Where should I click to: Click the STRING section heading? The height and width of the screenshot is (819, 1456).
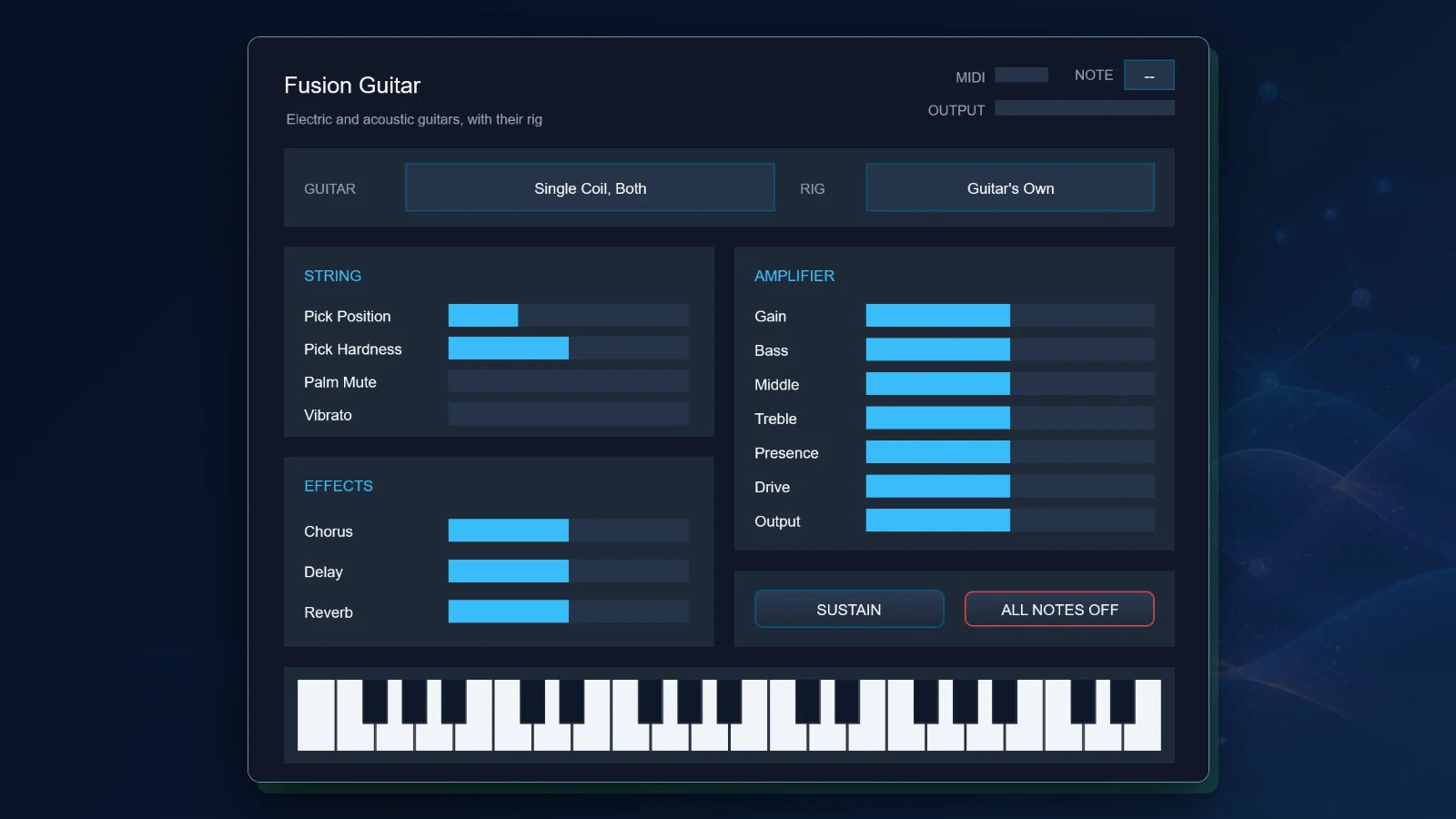[x=332, y=276]
